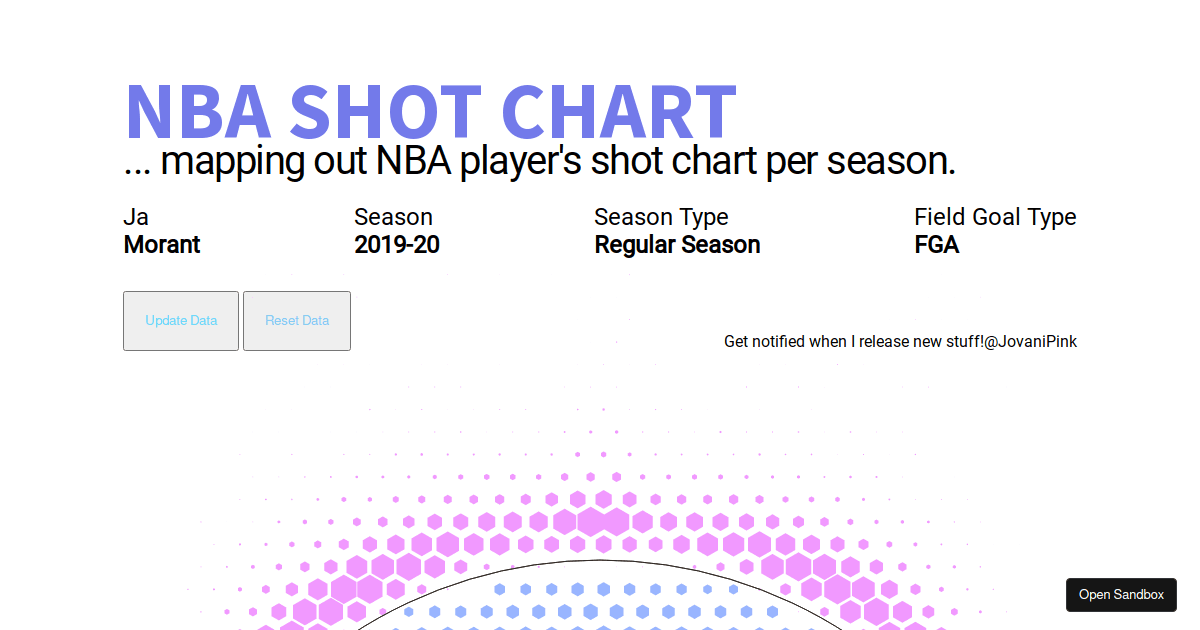This screenshot has width=1200, height=630.
Task: Click the Open Sandbox button
Action: pyautogui.click(x=1120, y=594)
